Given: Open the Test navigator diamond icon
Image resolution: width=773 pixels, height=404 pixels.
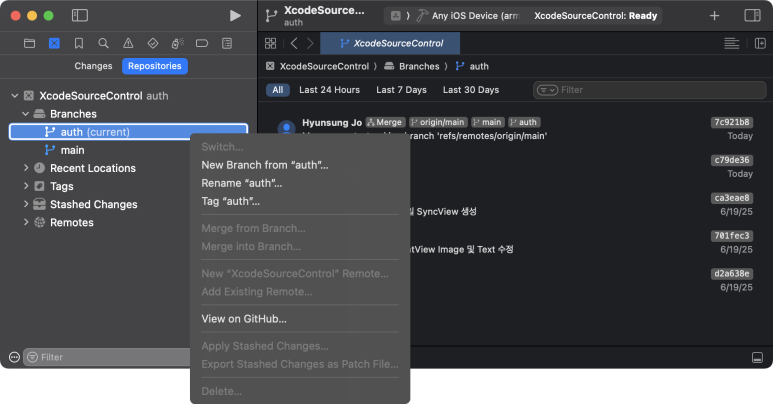Looking at the screenshot, I should [x=153, y=43].
